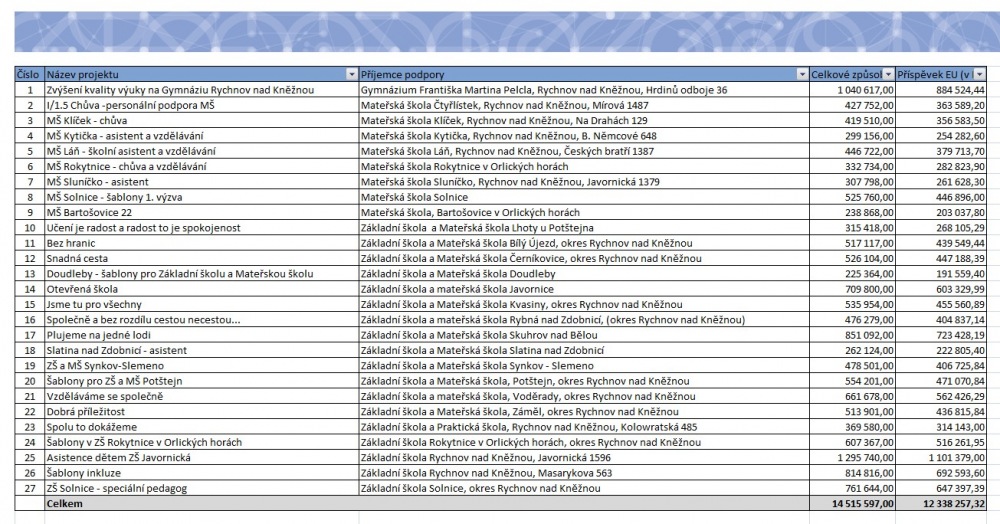The image size is (1000, 524).
Task: Click recipient 'Mateřská škola Čtyřlístek' cell
Action: [x=584, y=105]
